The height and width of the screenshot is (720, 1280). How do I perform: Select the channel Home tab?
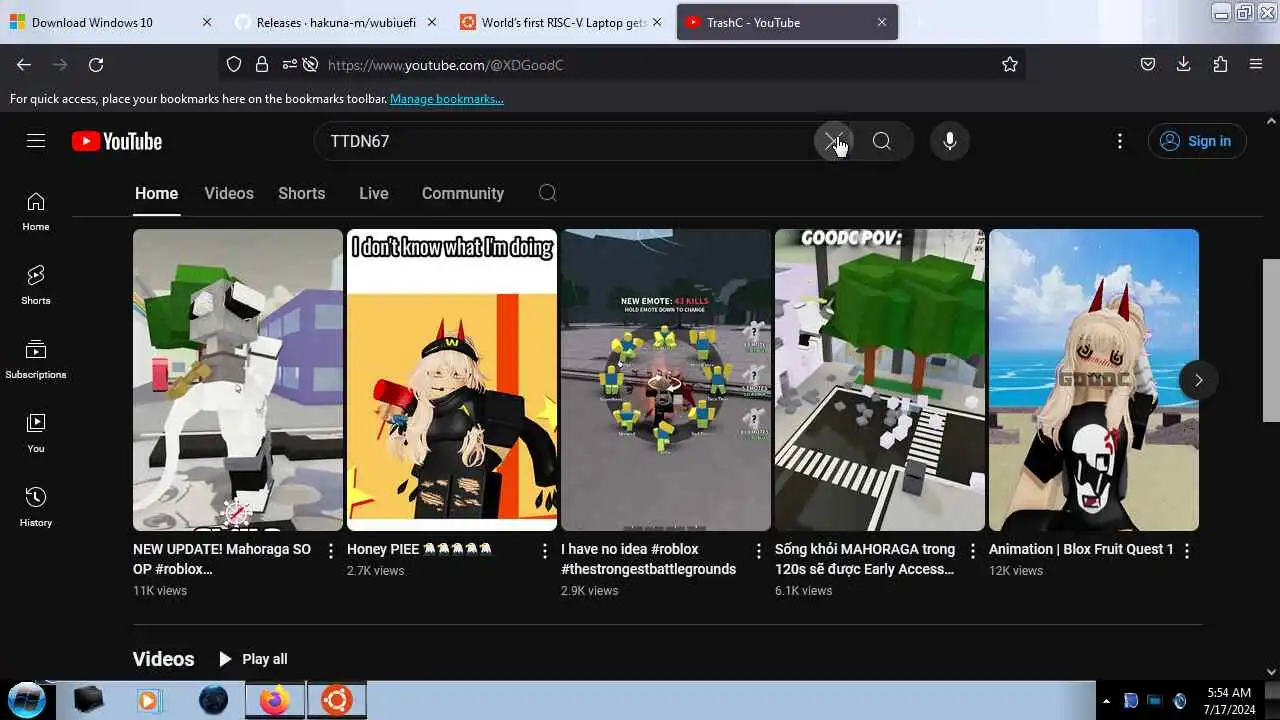[x=157, y=193]
